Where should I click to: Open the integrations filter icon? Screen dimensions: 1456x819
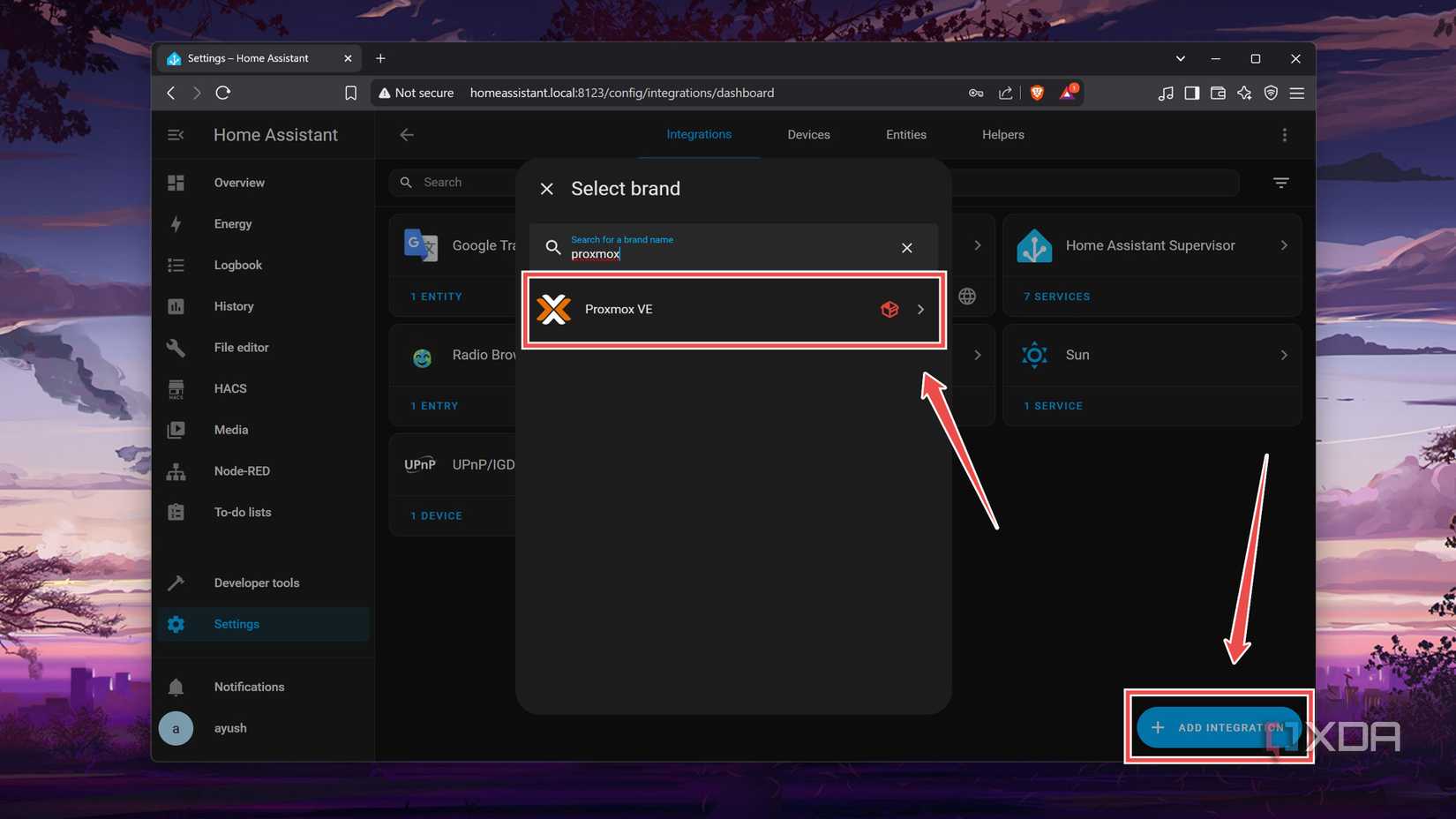tap(1281, 183)
